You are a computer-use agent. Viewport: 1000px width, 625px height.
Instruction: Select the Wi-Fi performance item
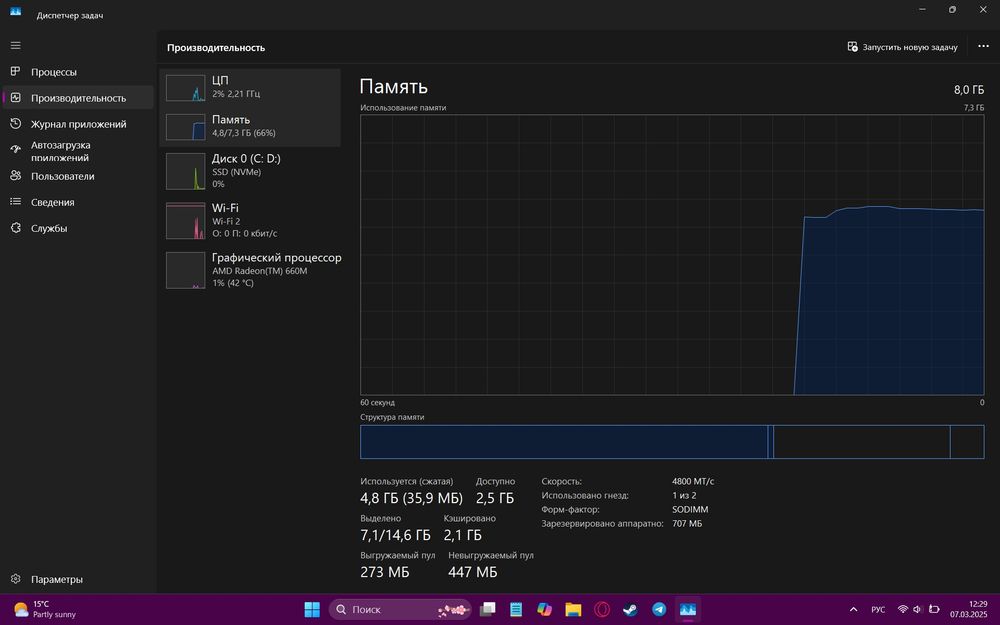click(x=250, y=220)
